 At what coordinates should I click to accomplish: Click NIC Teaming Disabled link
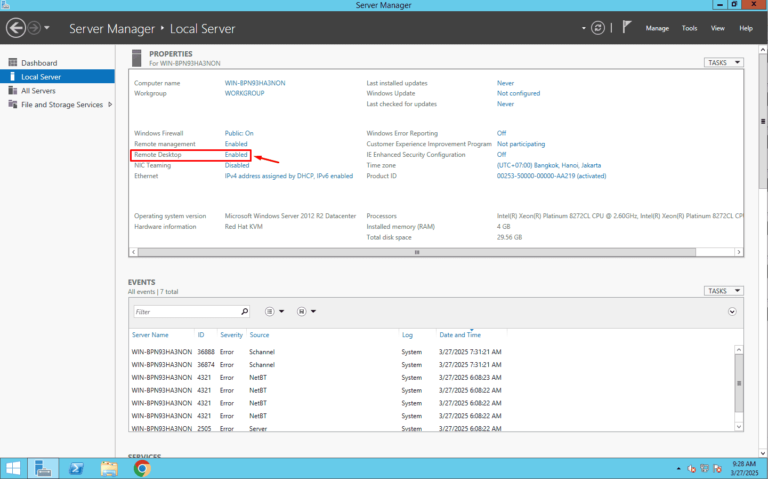click(237, 166)
